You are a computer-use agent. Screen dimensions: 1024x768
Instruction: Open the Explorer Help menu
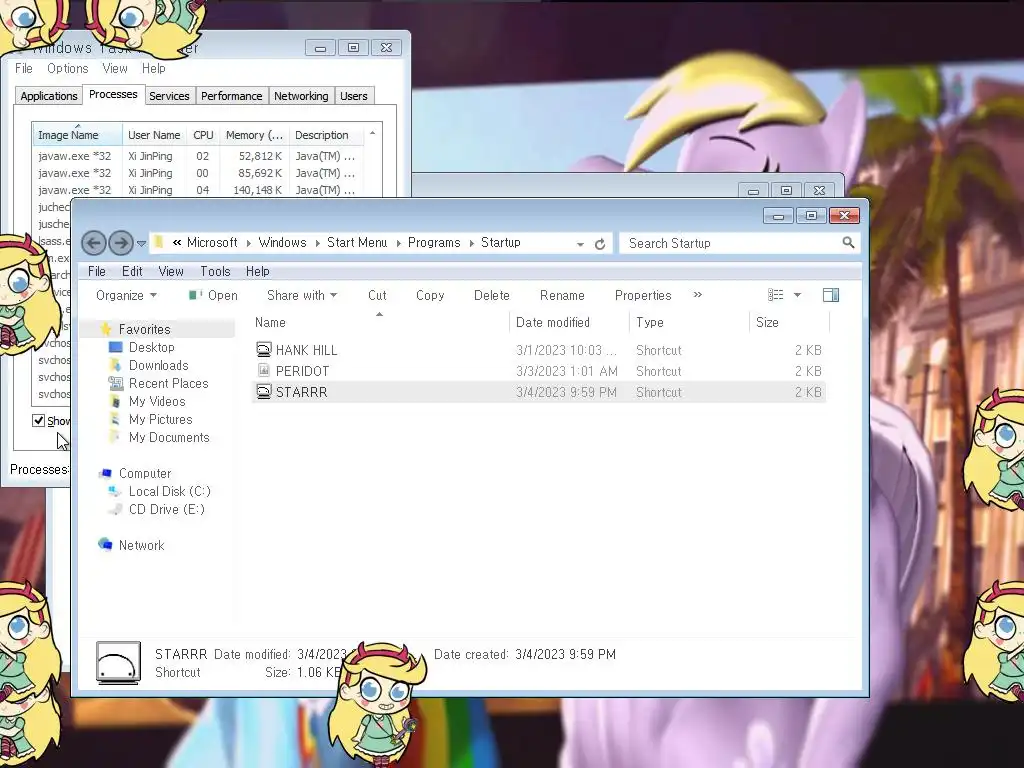[x=257, y=271]
